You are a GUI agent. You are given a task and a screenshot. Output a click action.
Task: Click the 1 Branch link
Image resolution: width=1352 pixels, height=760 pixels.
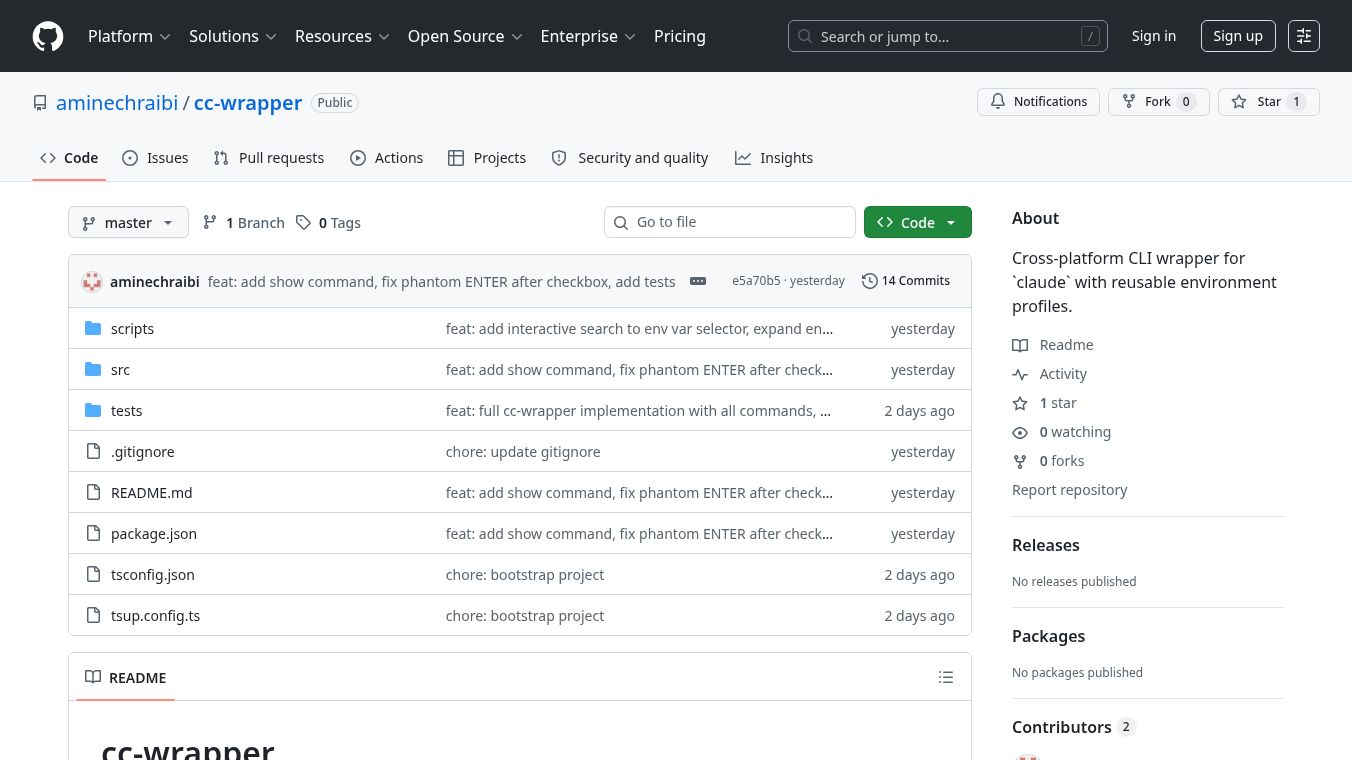(x=243, y=223)
